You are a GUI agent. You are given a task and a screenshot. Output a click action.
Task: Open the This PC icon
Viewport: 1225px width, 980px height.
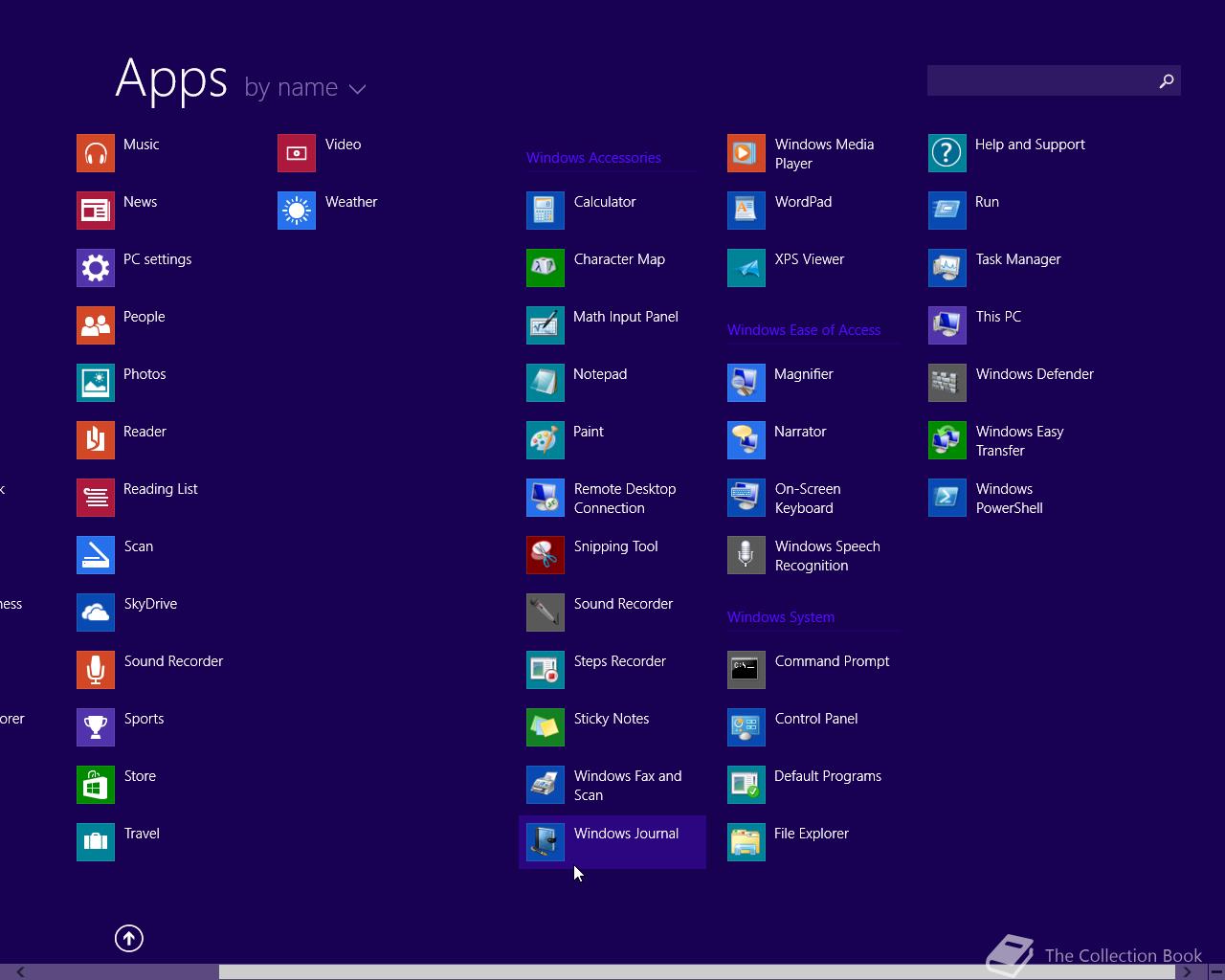(947, 325)
